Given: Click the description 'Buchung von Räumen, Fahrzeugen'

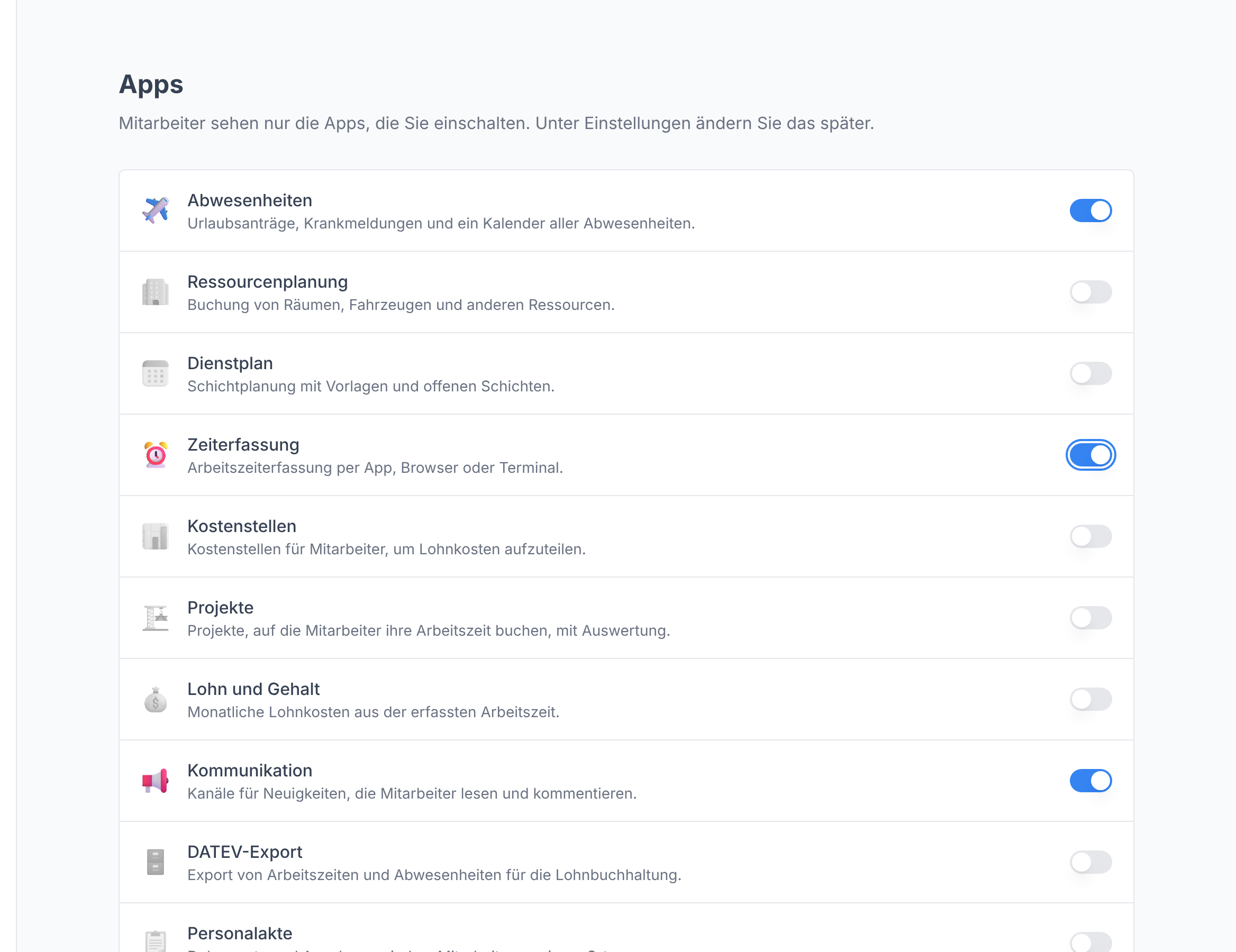Looking at the screenshot, I should click(401, 305).
